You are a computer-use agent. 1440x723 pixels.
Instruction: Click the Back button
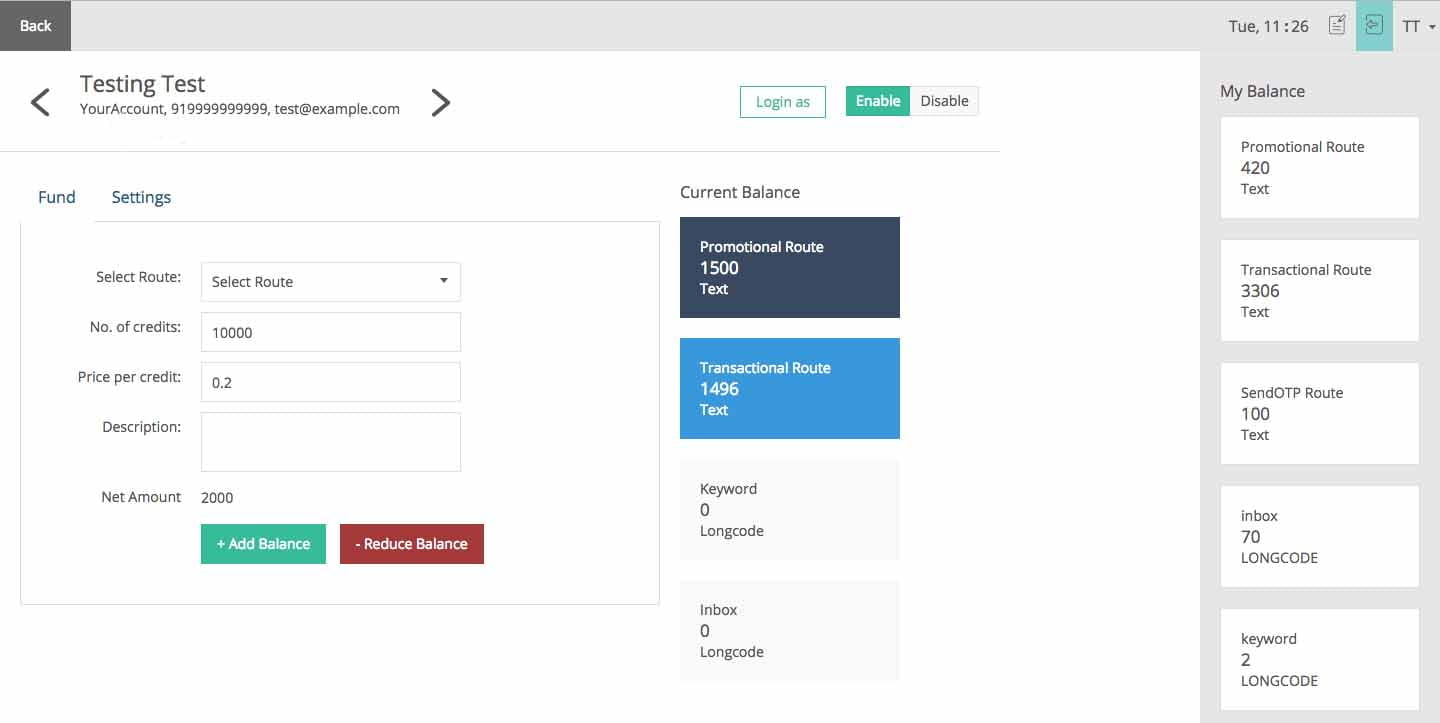(35, 26)
